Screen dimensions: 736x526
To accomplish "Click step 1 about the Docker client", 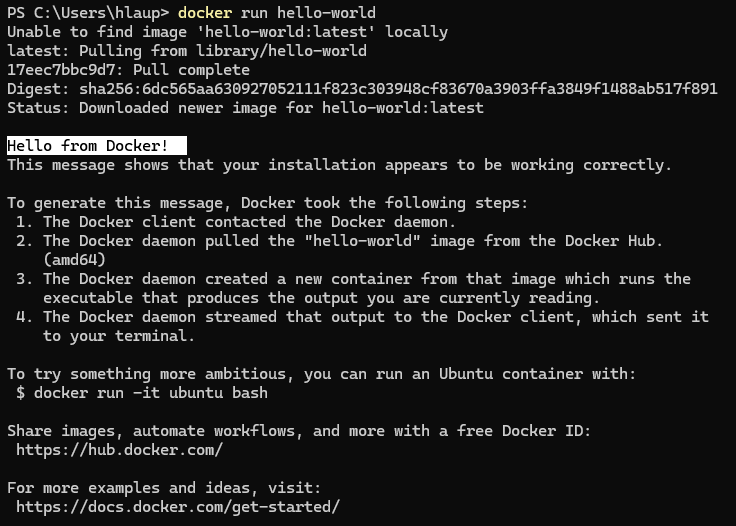I will click(240, 222).
